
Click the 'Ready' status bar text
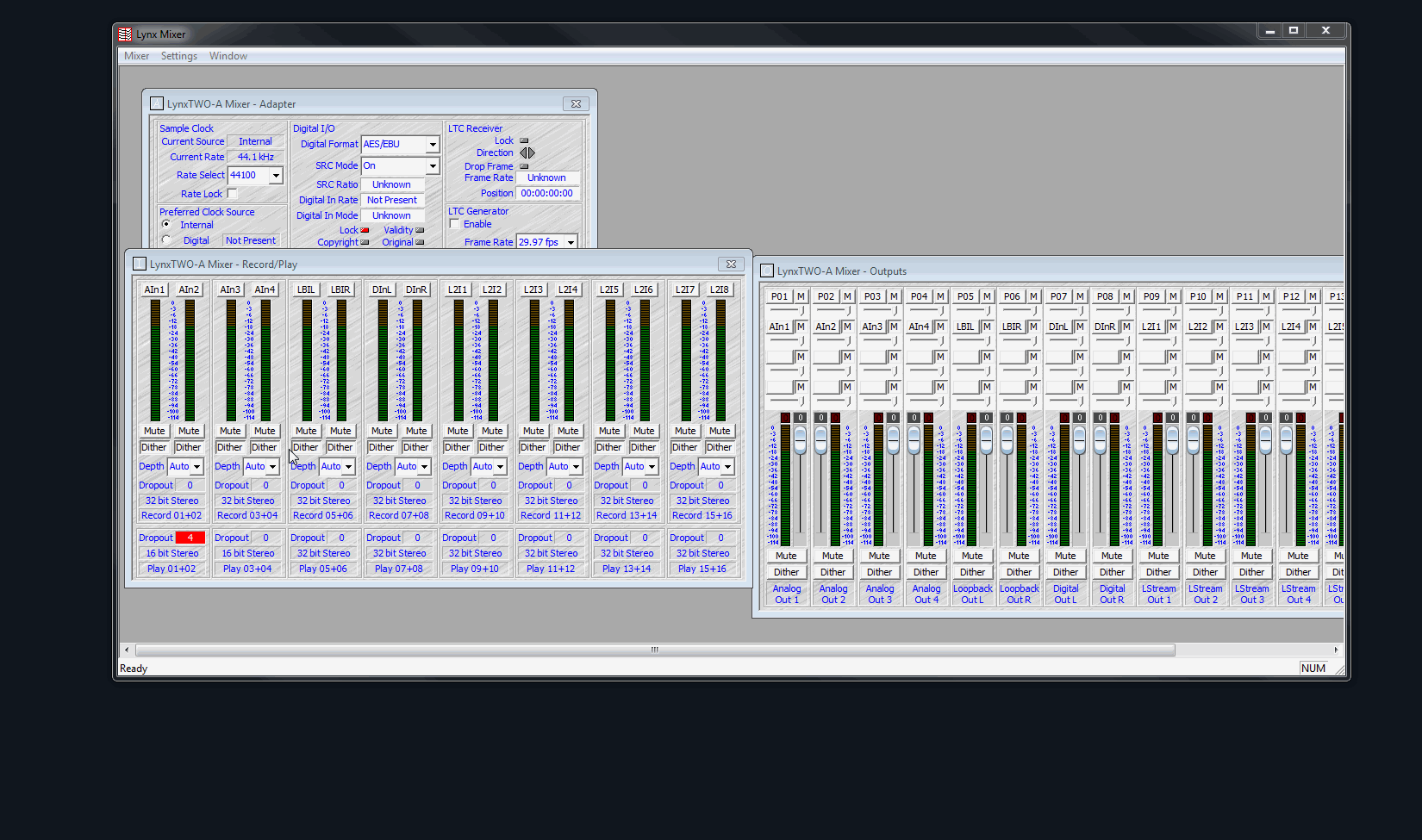click(134, 669)
